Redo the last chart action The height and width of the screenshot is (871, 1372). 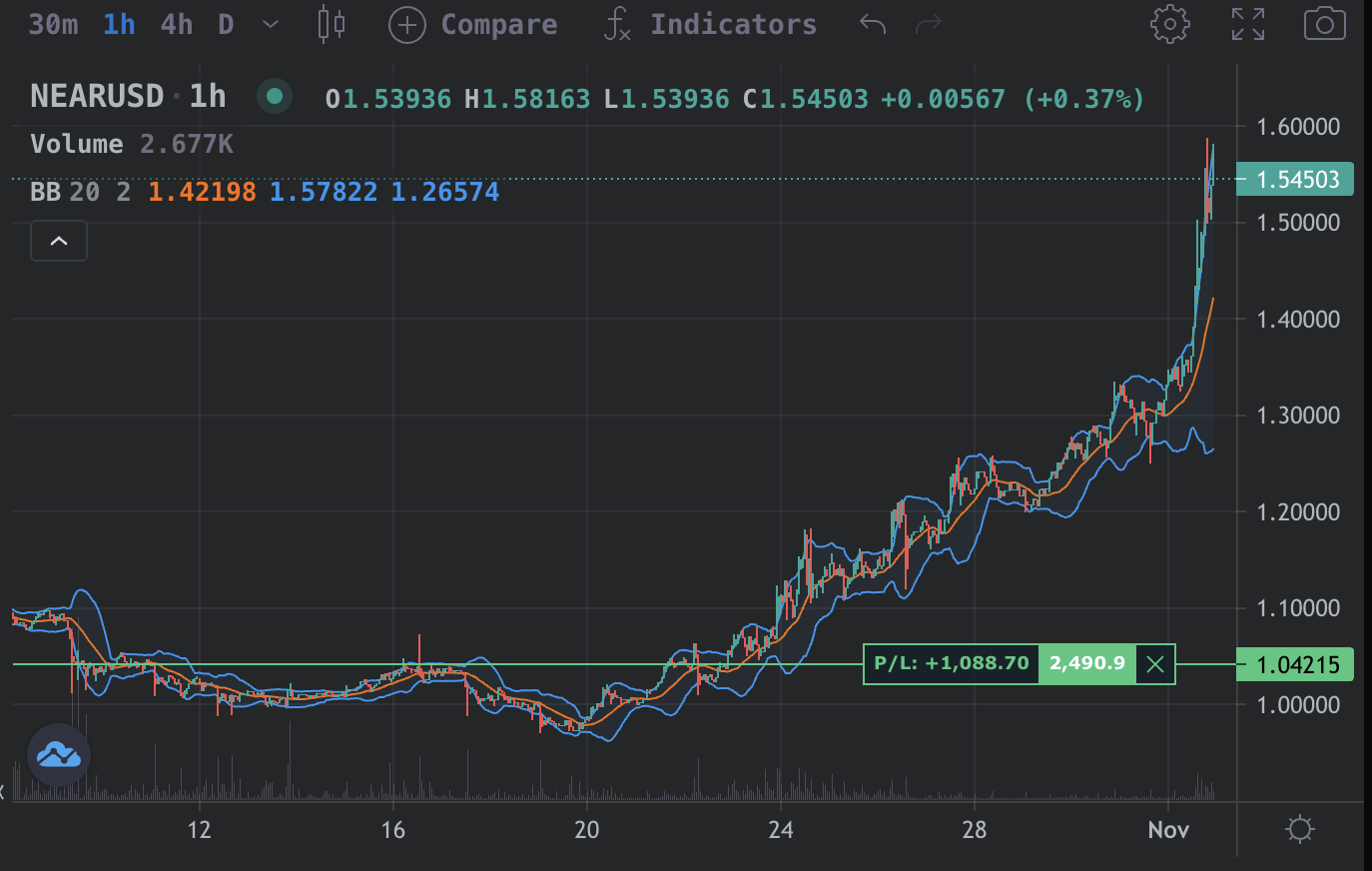coord(929,24)
